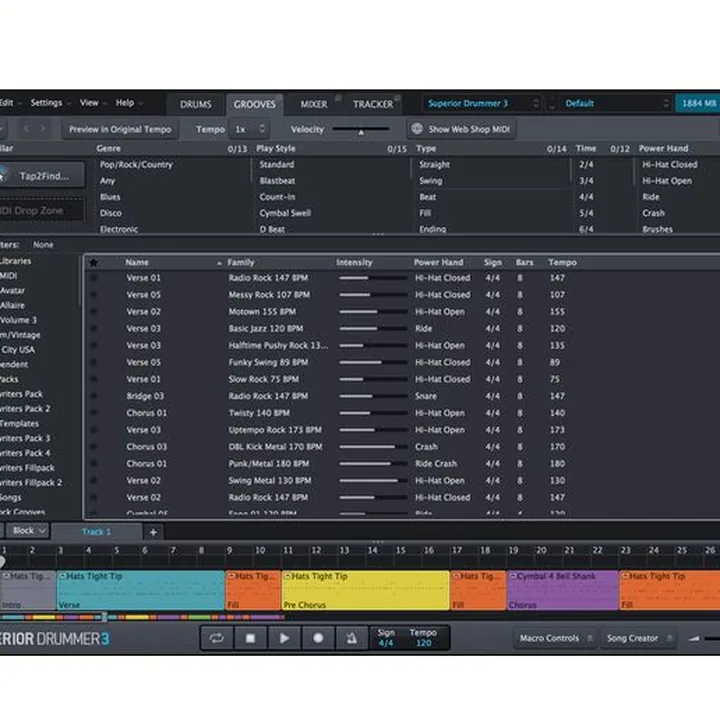720x720 pixels.
Task: Select the Track 1 tab
Action: click(x=96, y=532)
